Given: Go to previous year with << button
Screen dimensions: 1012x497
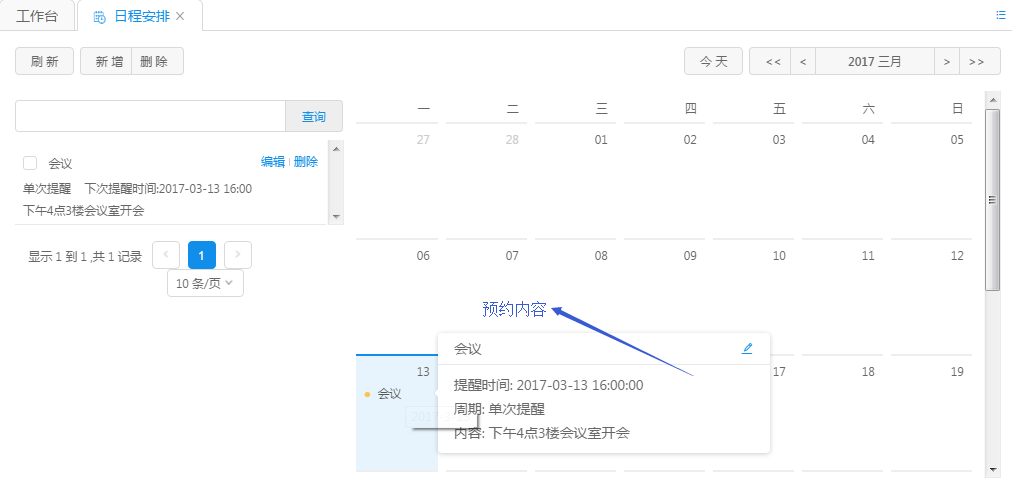Looking at the screenshot, I should (x=772, y=62).
